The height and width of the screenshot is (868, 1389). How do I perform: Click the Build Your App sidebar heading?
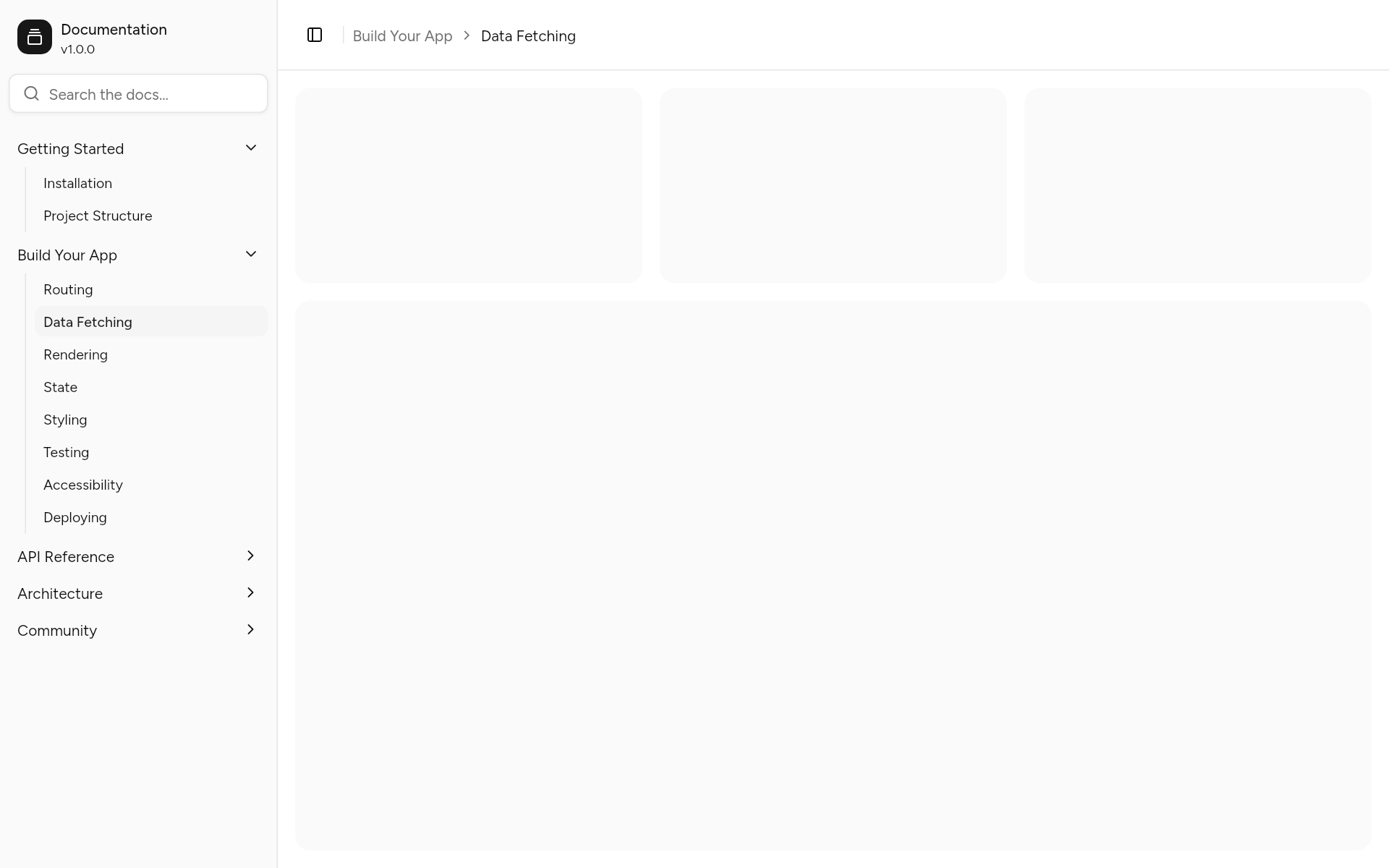tap(67, 255)
